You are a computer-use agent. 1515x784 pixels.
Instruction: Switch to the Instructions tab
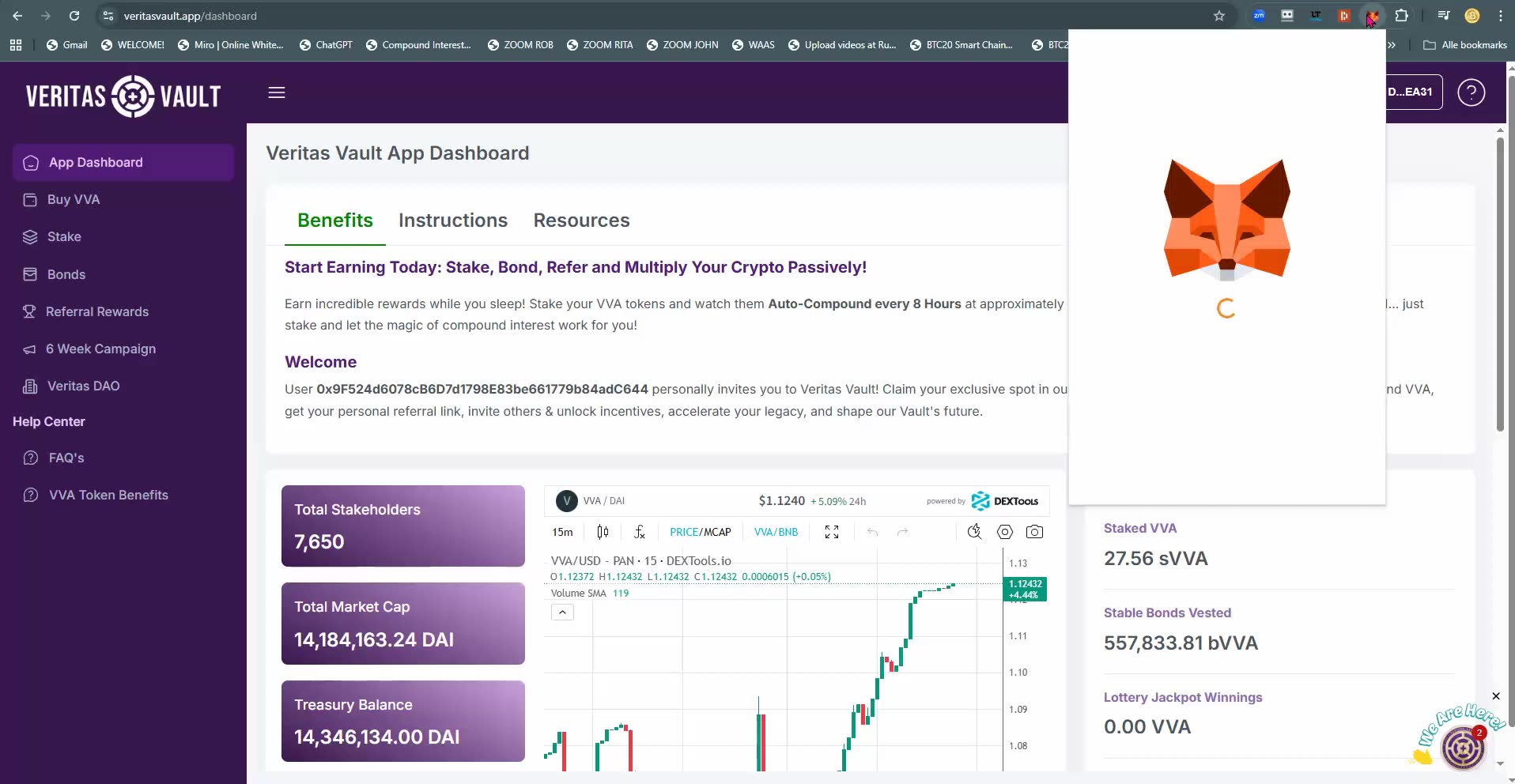click(452, 220)
